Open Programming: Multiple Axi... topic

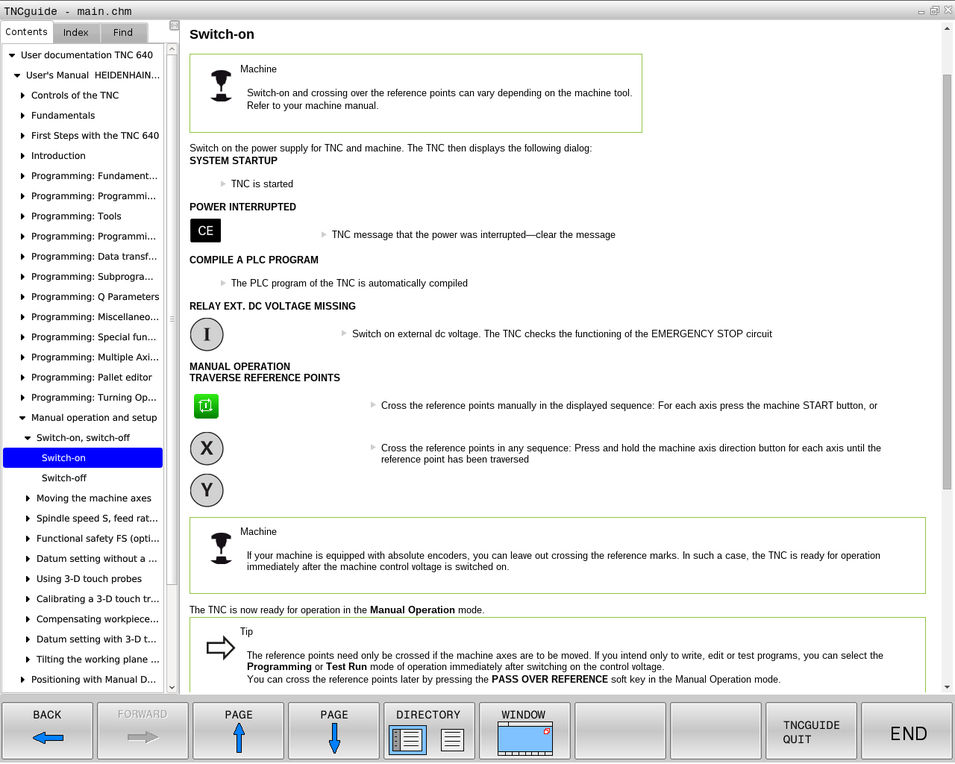[95, 357]
